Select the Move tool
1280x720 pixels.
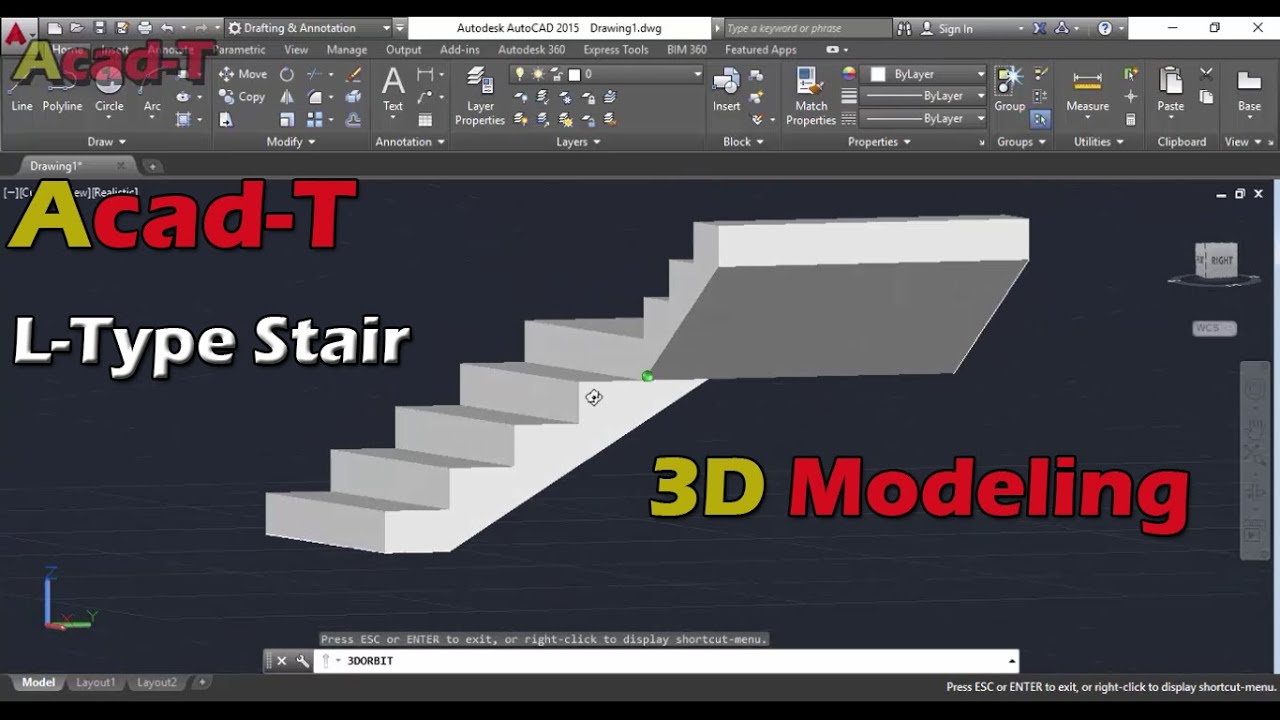(242, 74)
